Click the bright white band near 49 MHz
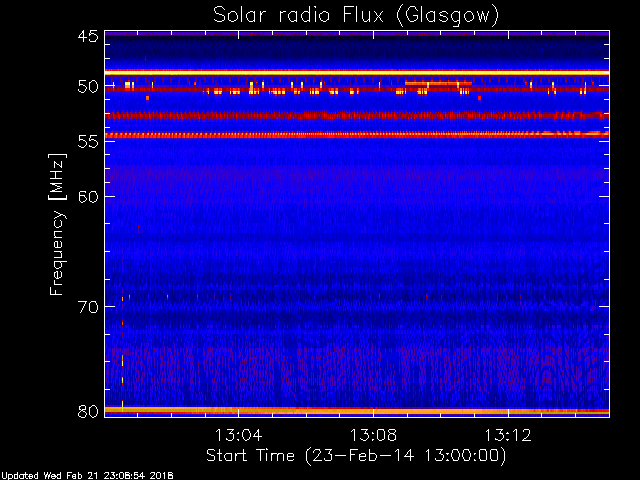The height and width of the screenshot is (480, 640). pos(357,73)
